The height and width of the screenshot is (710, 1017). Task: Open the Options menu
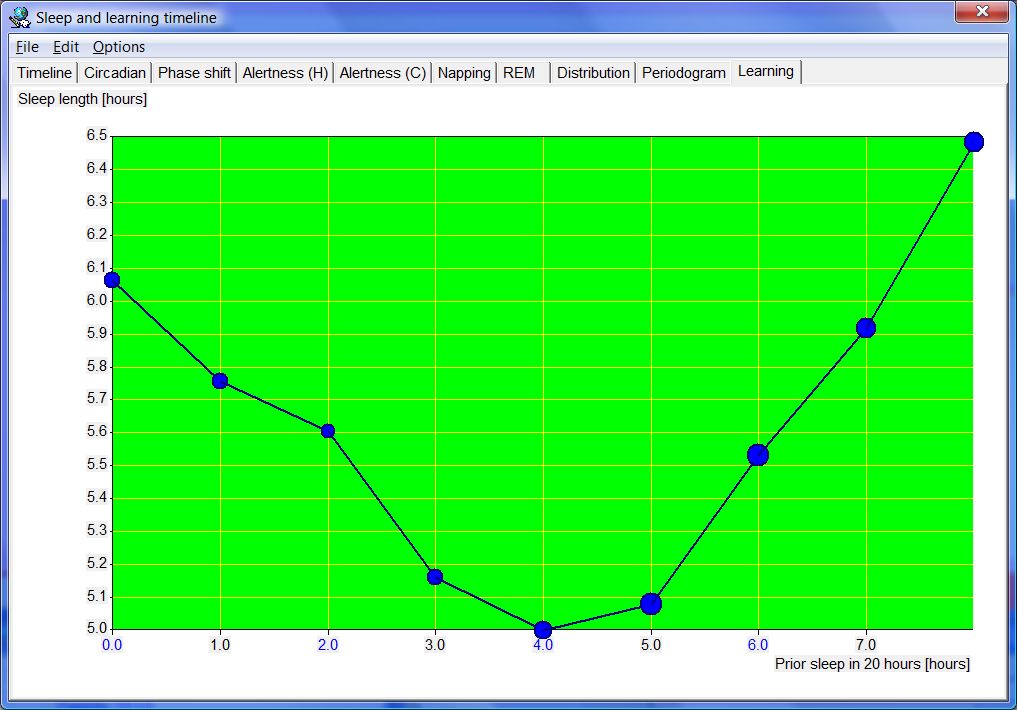click(119, 47)
